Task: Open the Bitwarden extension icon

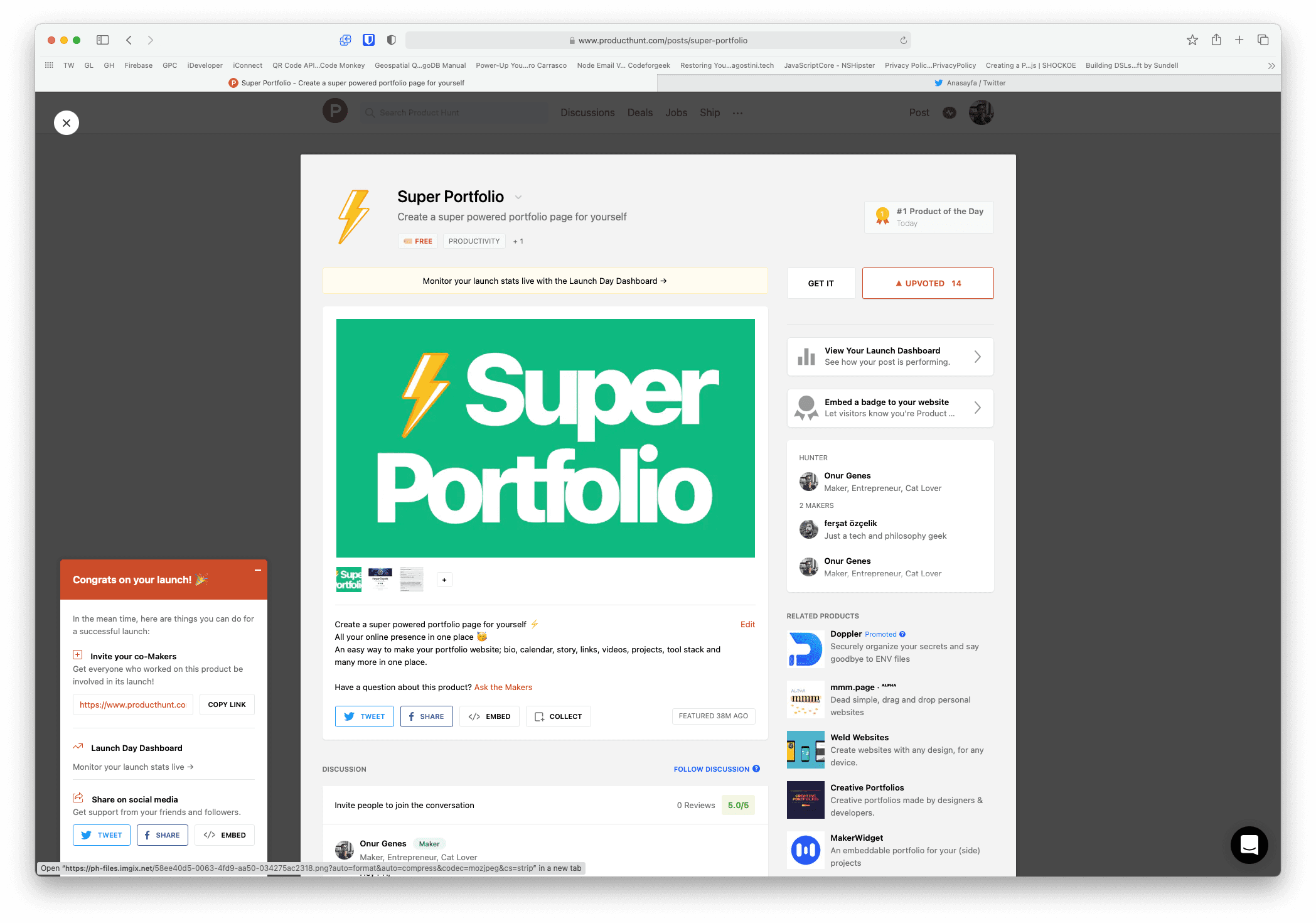Action: coord(368,40)
